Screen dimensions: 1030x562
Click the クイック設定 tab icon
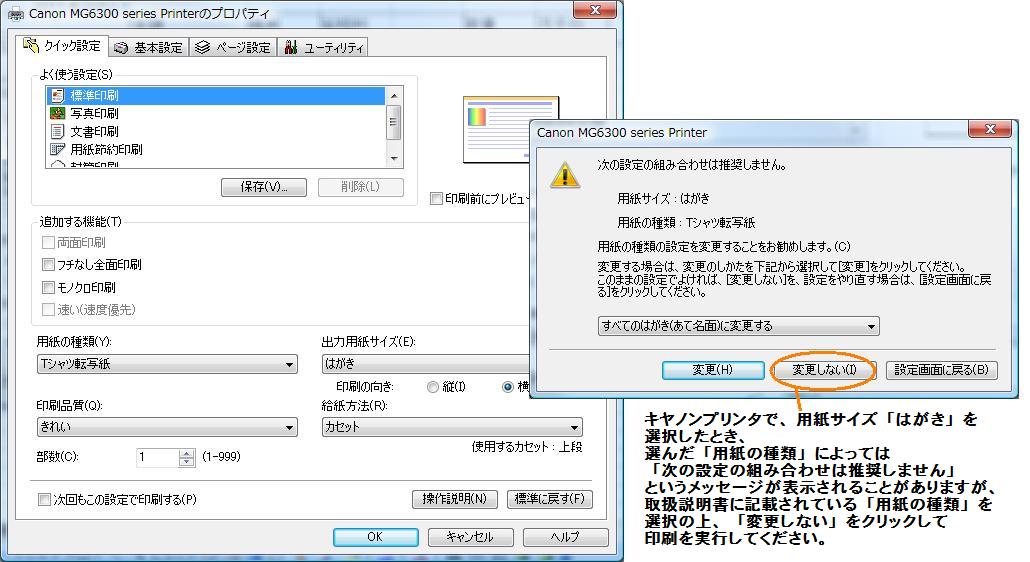coord(31,45)
